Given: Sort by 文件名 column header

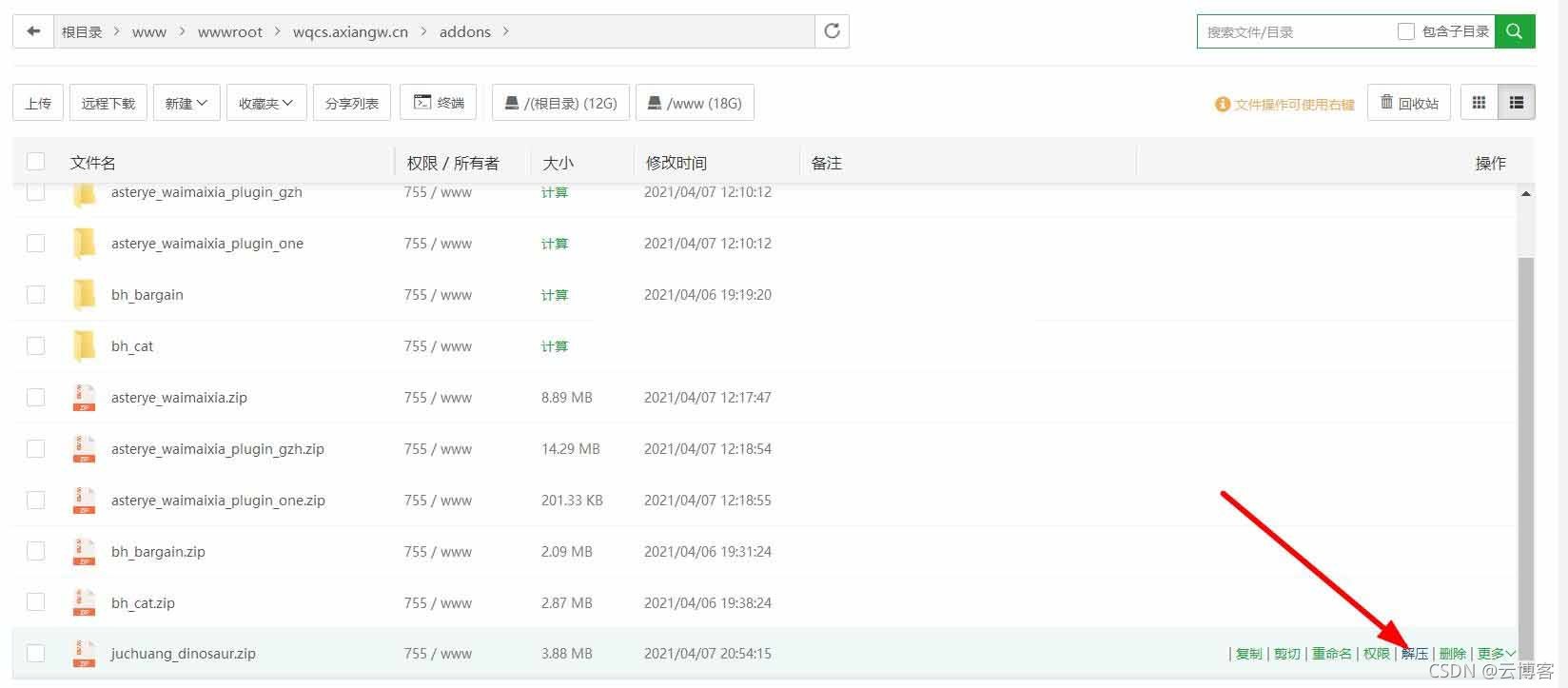Looking at the screenshot, I should [x=93, y=163].
